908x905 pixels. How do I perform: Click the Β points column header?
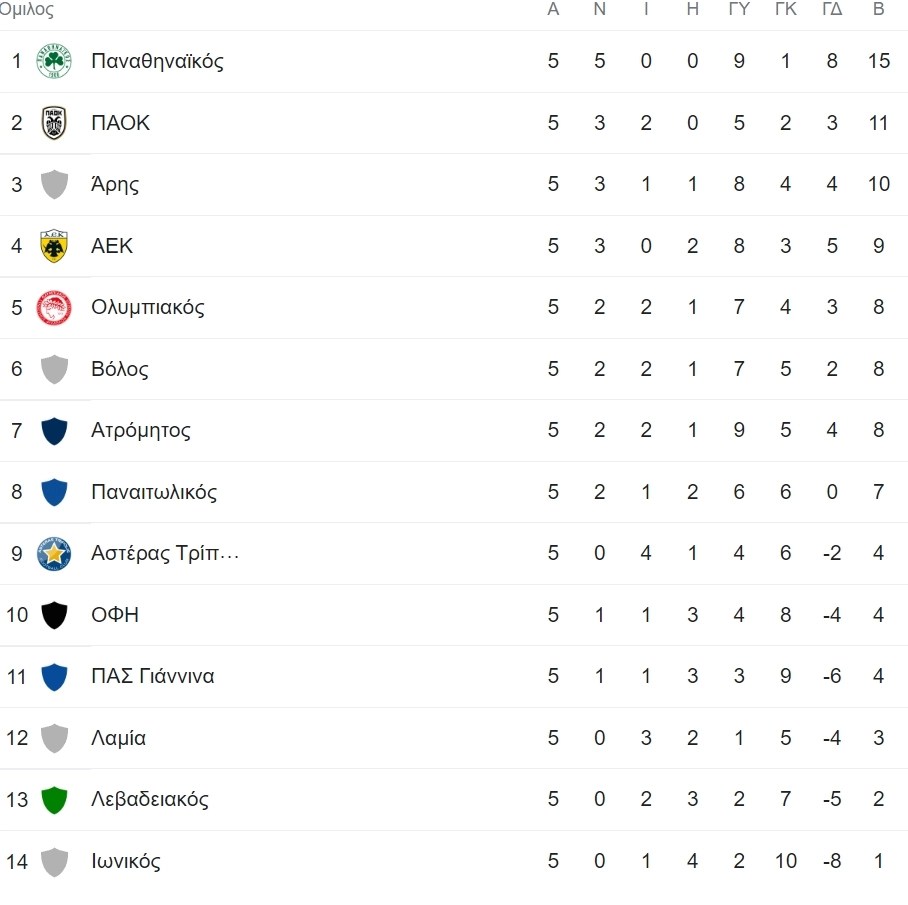pos(878,9)
